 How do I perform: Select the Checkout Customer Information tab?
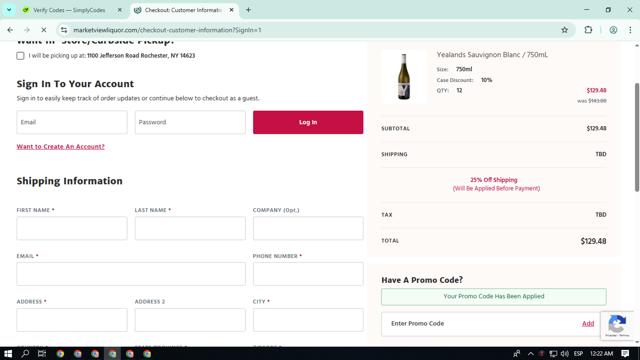click(183, 10)
